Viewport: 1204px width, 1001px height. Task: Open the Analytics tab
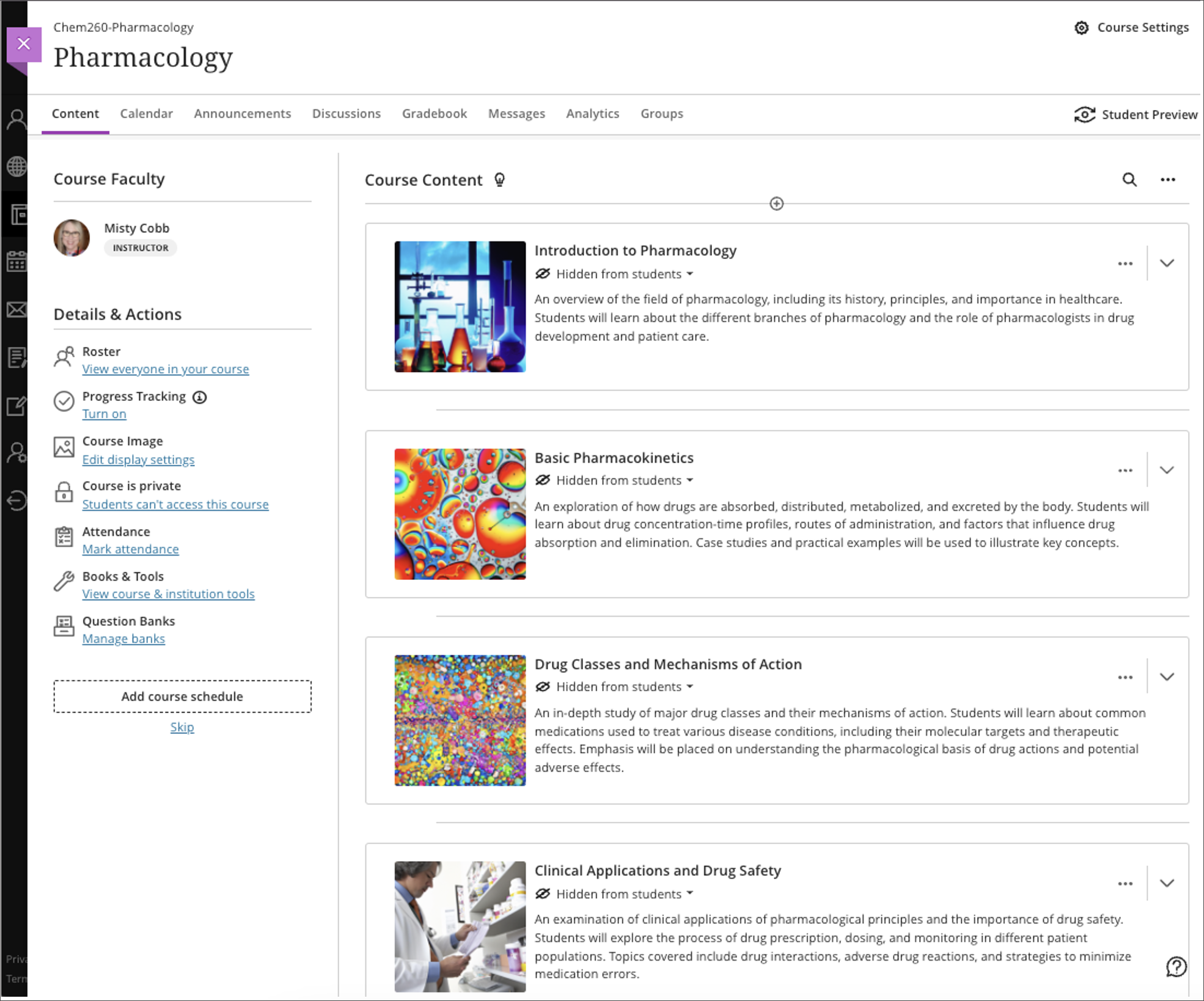click(592, 114)
